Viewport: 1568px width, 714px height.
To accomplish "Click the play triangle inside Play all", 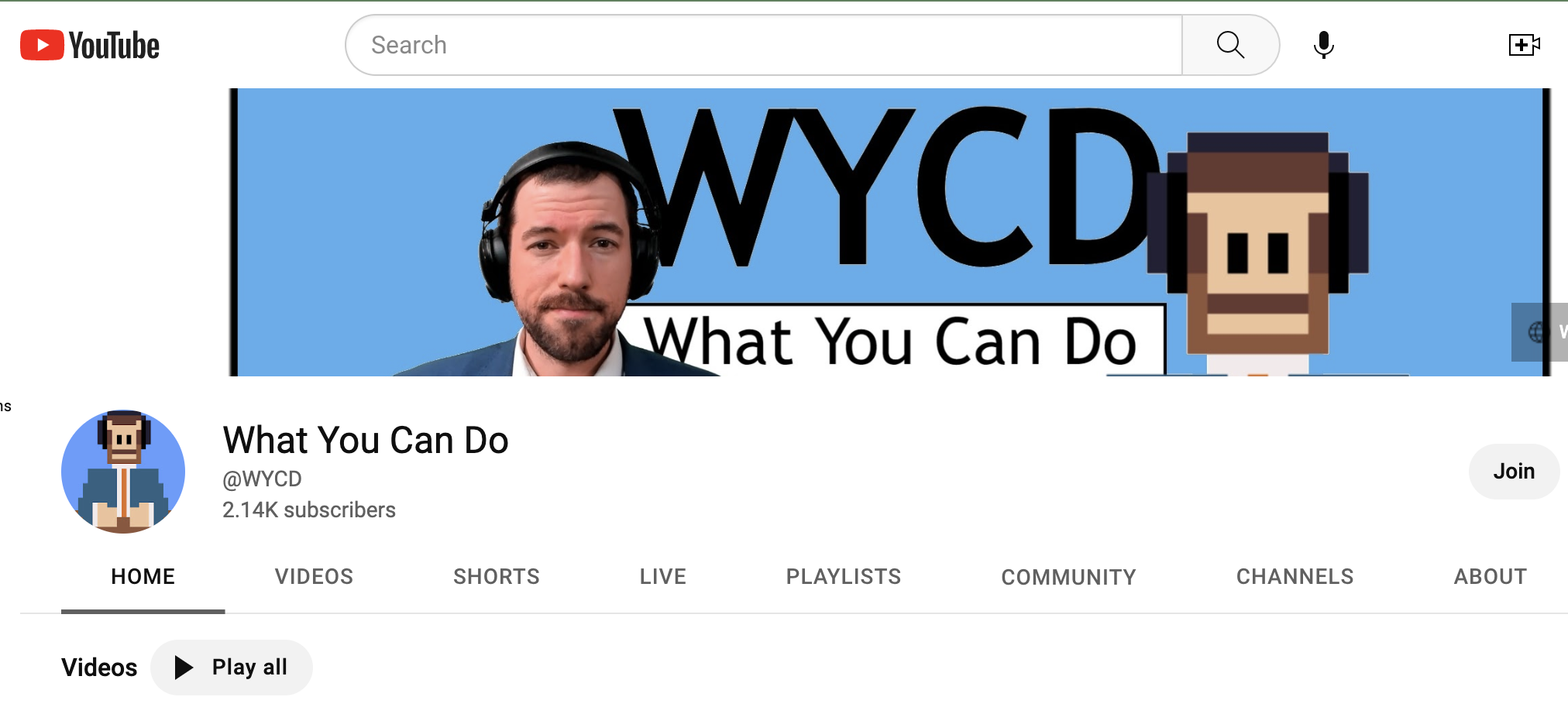I will 183,667.
